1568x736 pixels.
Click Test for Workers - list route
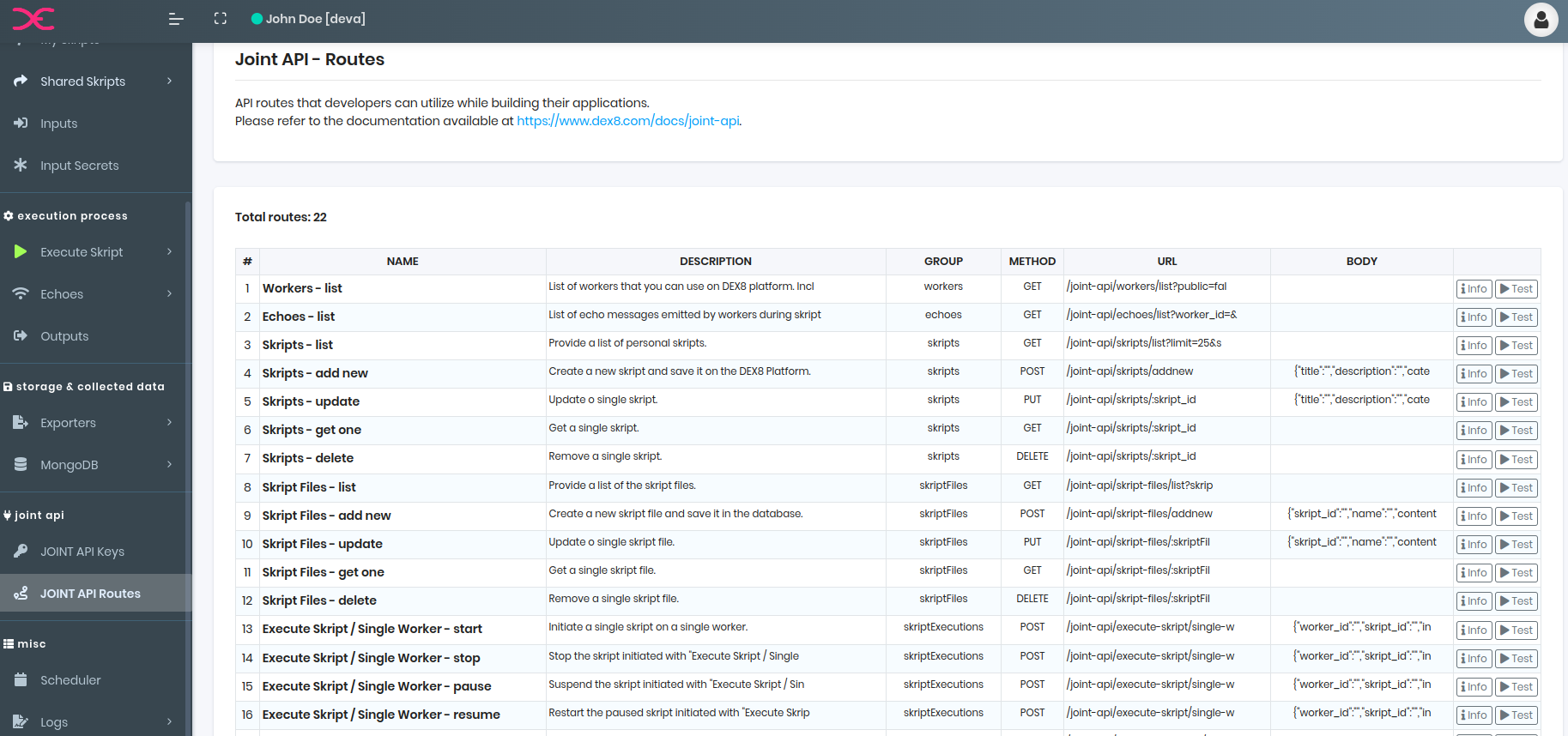tap(1517, 289)
